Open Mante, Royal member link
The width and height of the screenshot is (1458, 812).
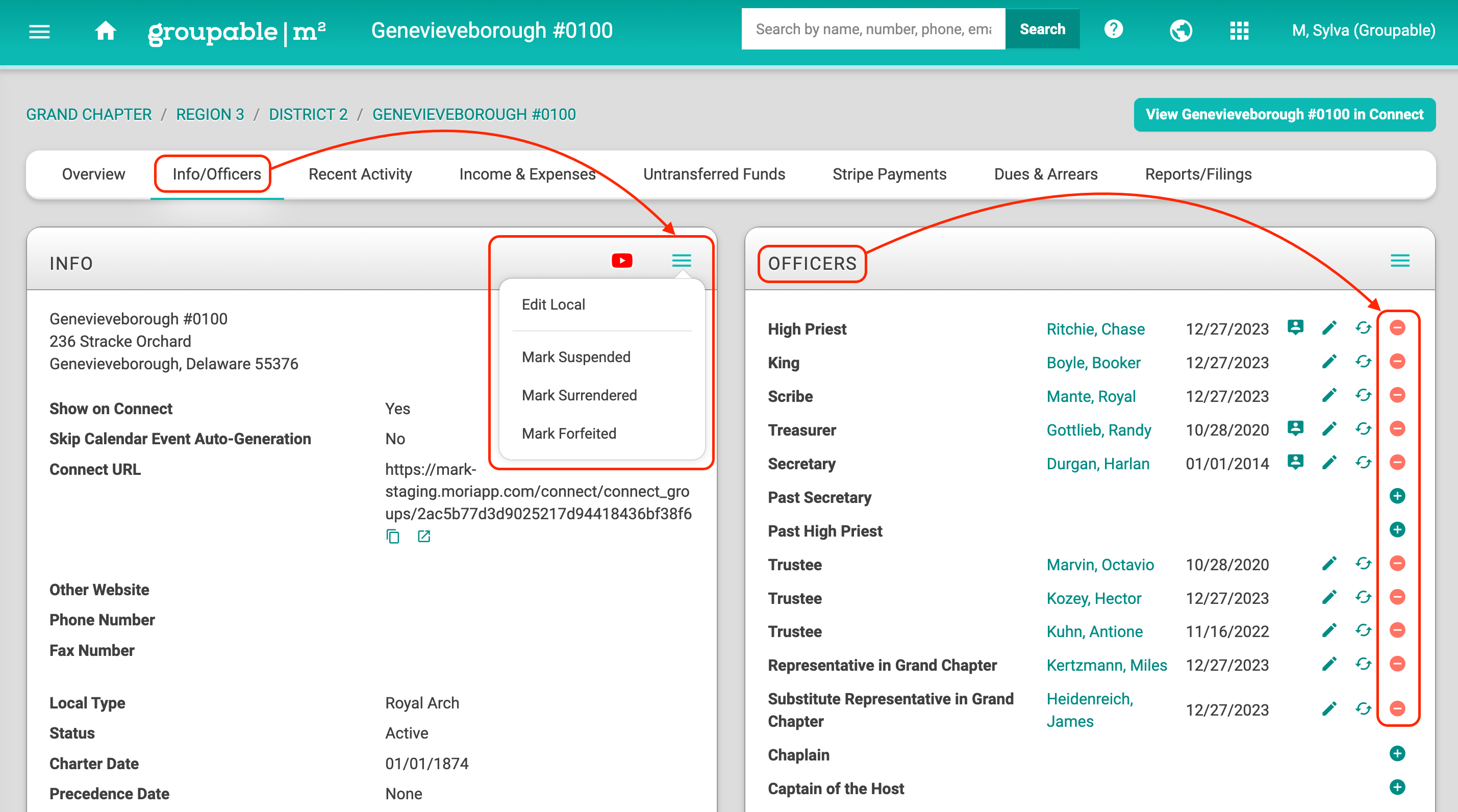point(1091,397)
